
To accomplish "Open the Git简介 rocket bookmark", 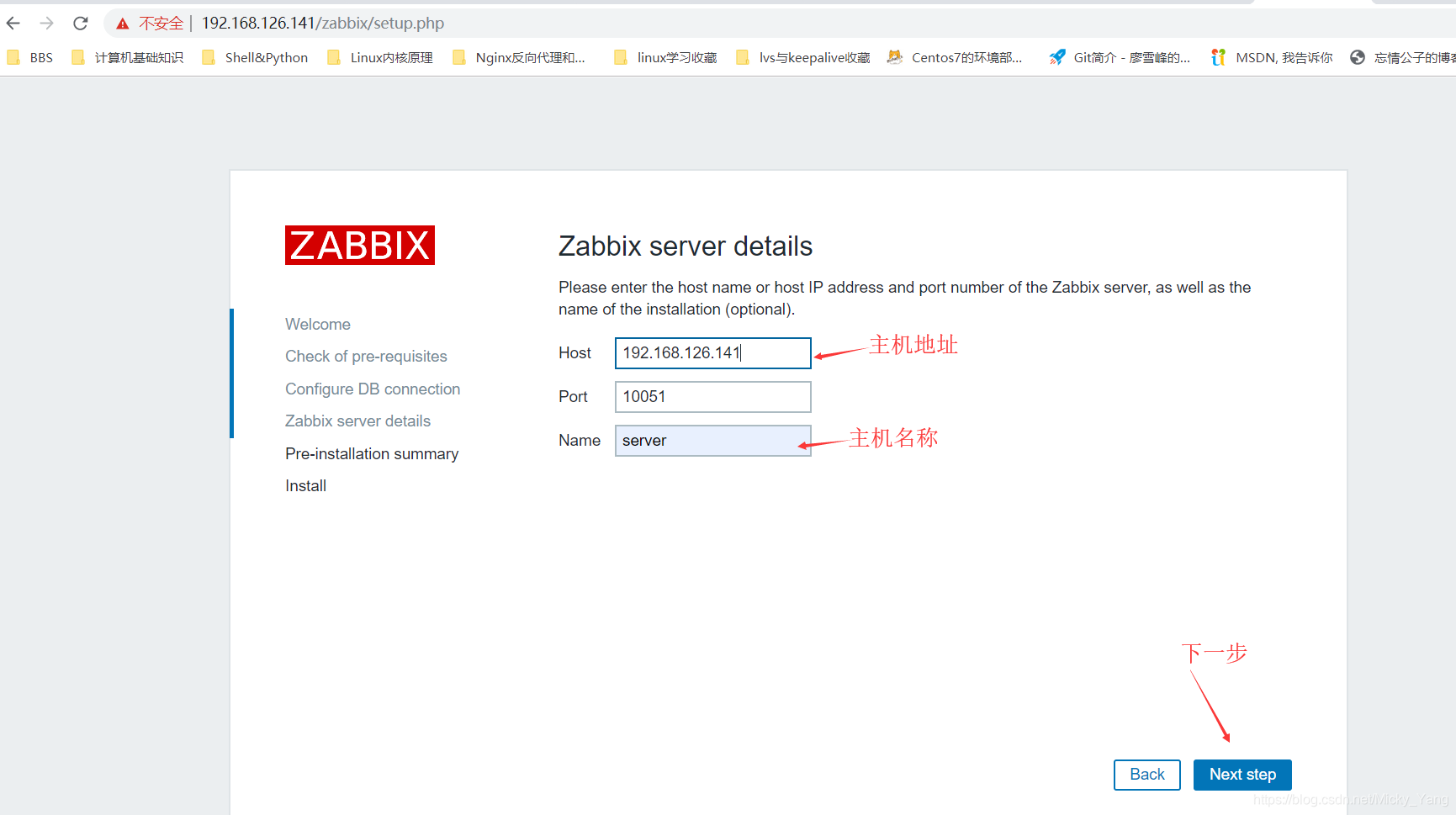I will point(1120,57).
